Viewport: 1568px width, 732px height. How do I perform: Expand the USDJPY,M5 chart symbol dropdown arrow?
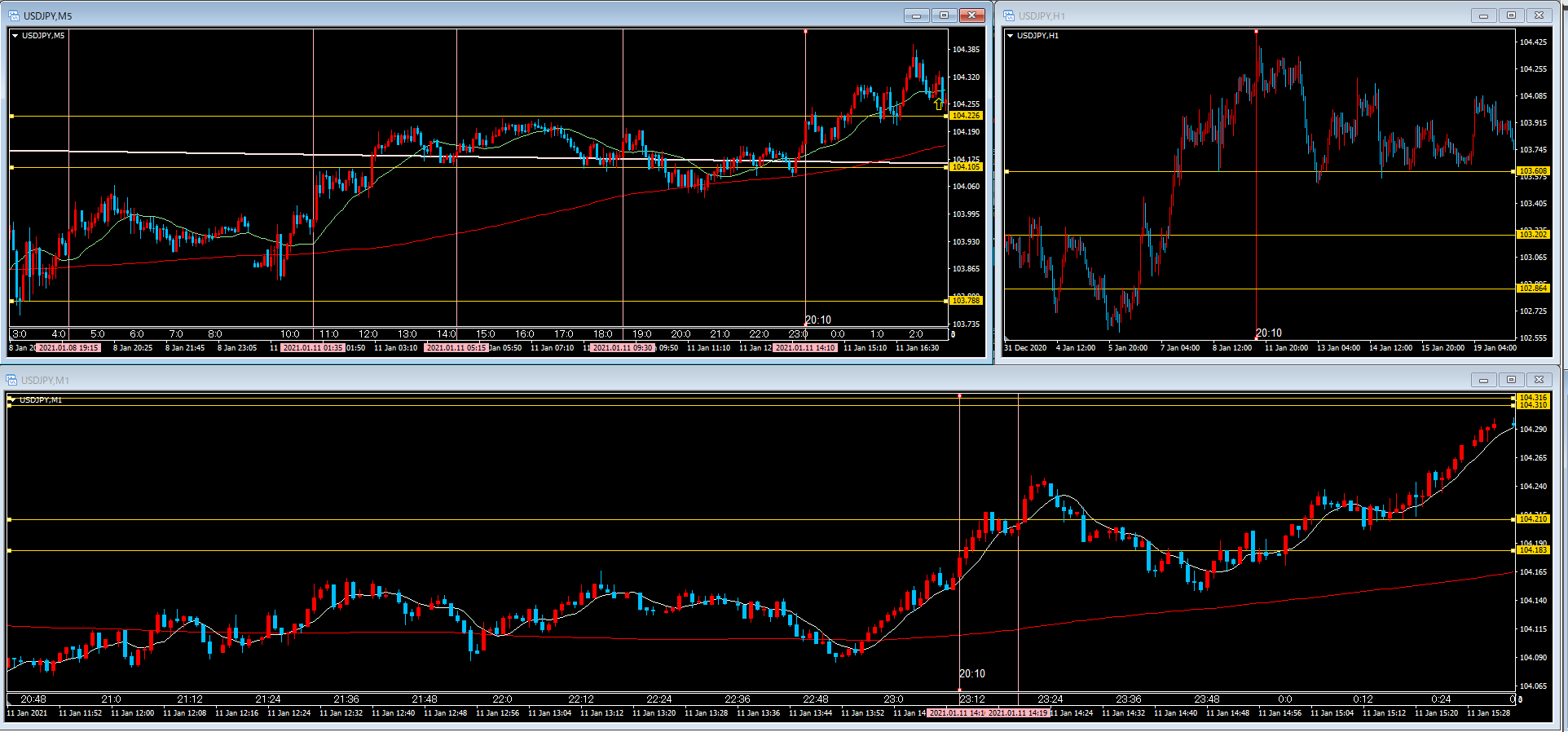(x=15, y=36)
